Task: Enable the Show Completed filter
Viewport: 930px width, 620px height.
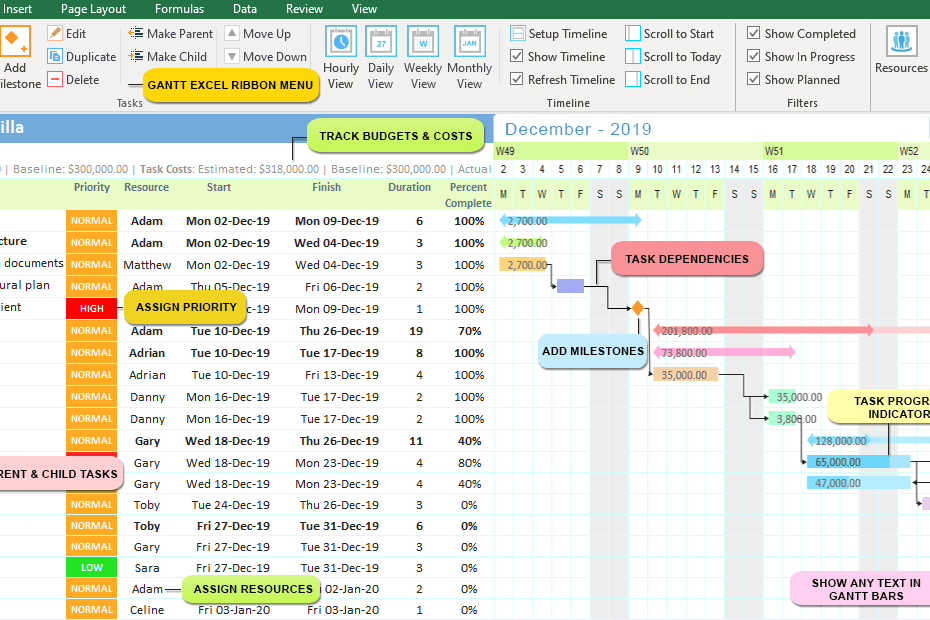Action: click(754, 32)
